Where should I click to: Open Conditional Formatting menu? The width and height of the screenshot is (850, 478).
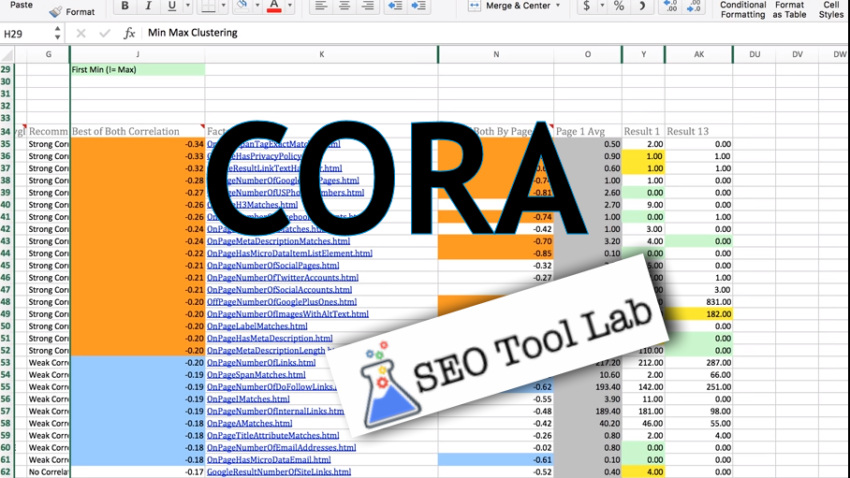point(743,9)
